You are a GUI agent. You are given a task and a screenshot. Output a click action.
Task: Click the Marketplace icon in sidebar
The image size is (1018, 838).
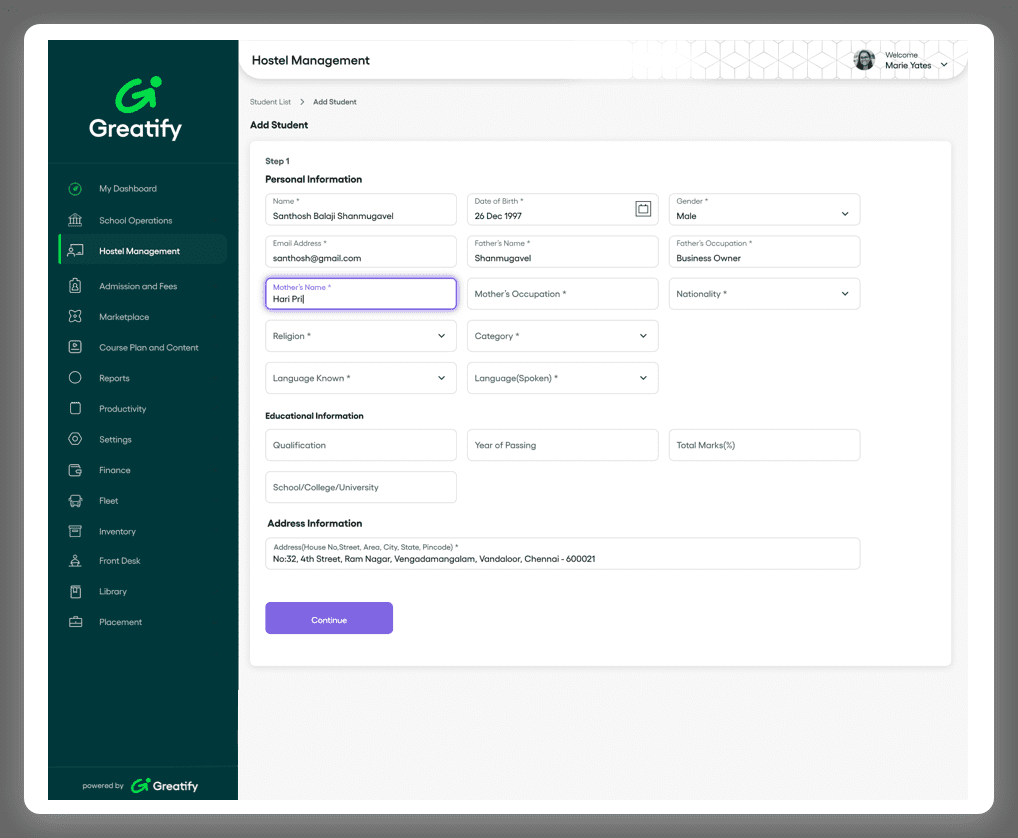(x=75, y=317)
